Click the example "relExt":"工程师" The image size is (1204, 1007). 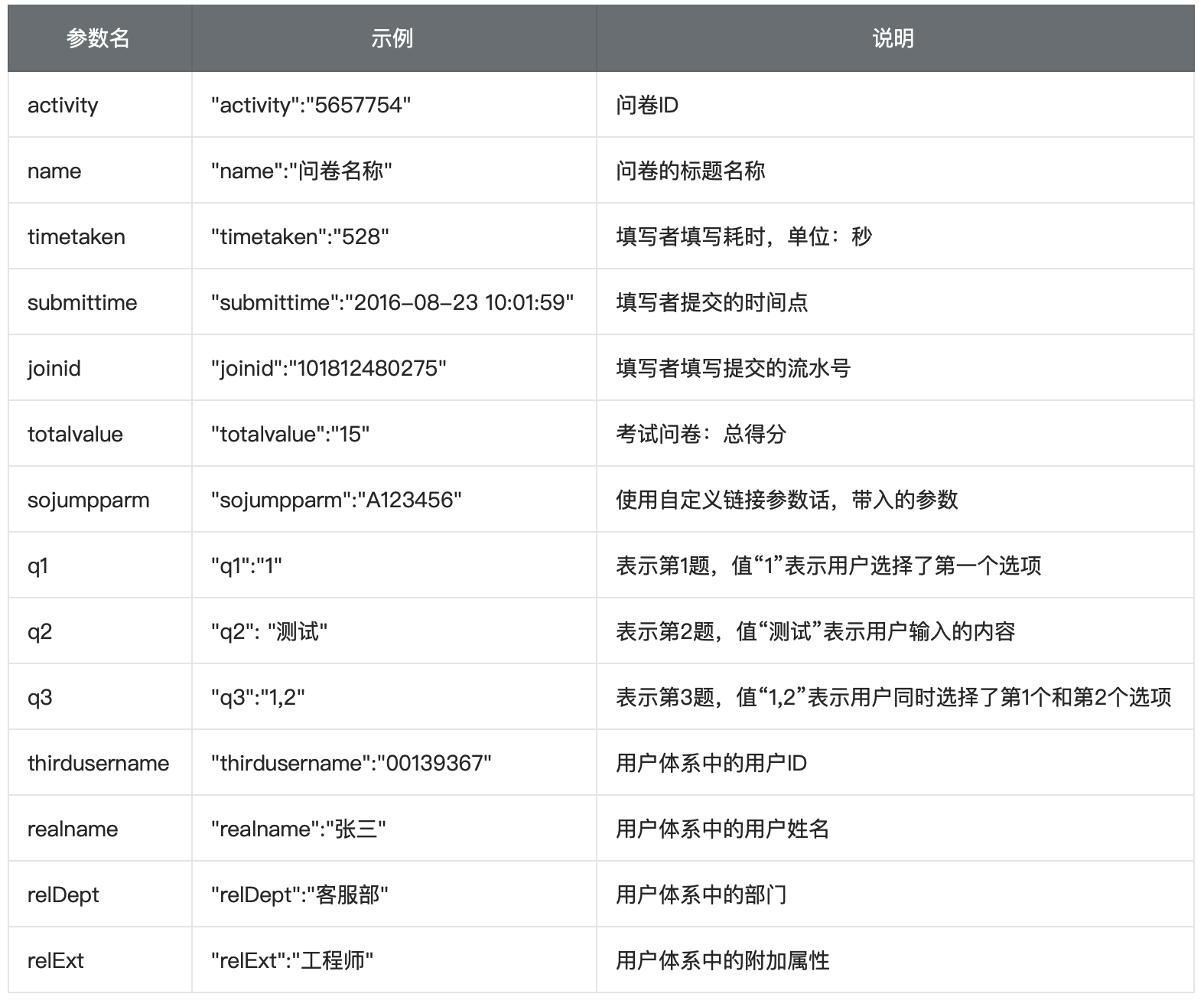[x=292, y=961]
